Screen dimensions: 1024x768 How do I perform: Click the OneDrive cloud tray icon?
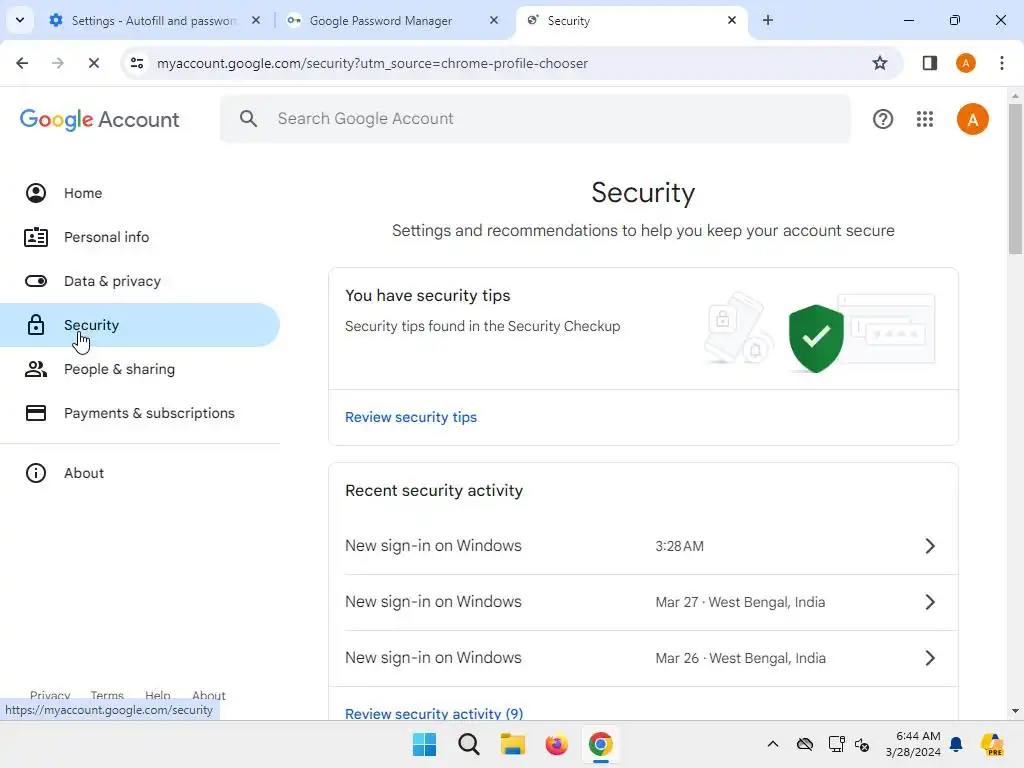pos(805,744)
